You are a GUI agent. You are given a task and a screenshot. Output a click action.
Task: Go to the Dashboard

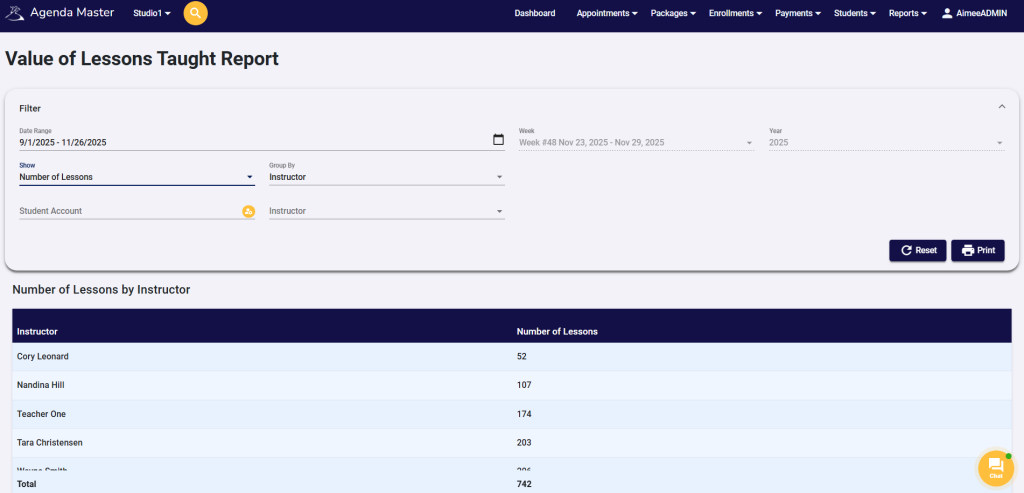click(x=534, y=13)
